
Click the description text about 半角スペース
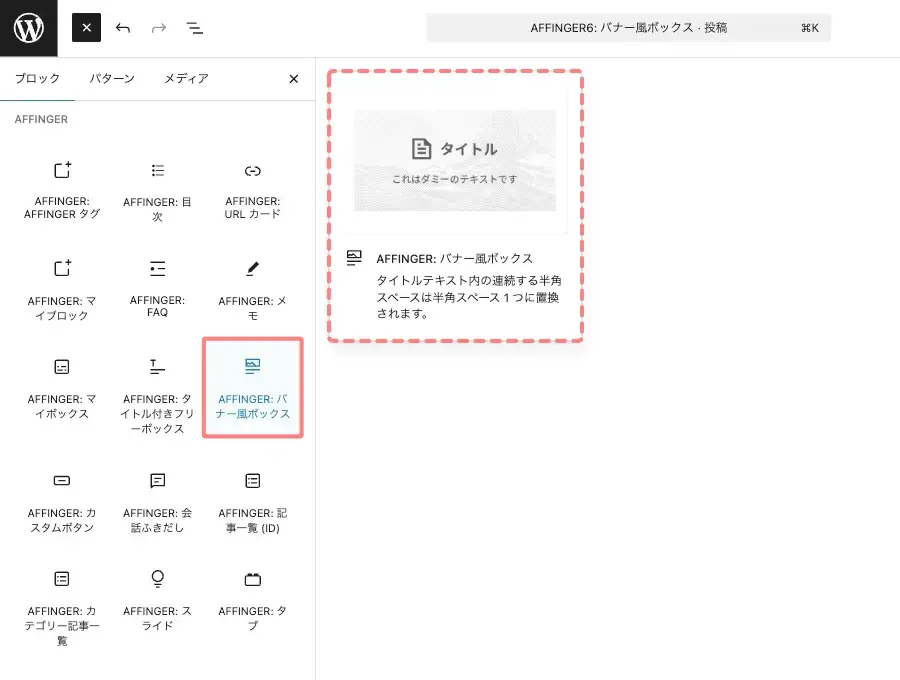pos(469,297)
